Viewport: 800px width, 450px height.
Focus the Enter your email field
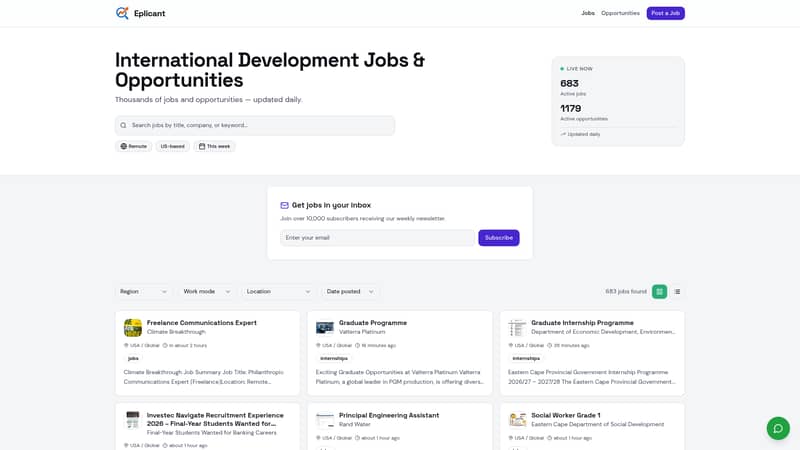377,238
